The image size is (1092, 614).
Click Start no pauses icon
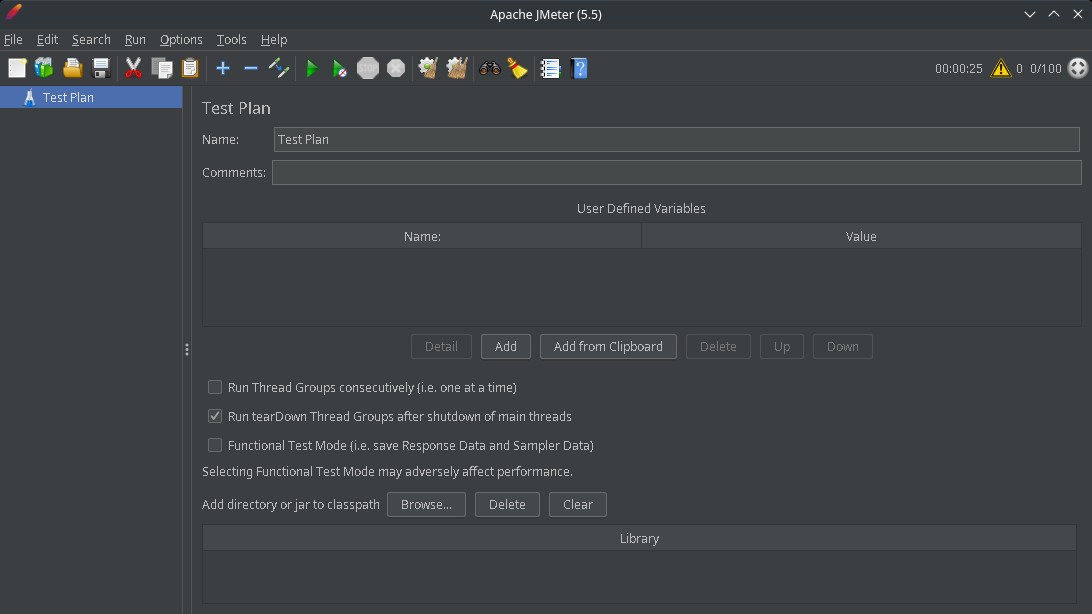click(339, 68)
